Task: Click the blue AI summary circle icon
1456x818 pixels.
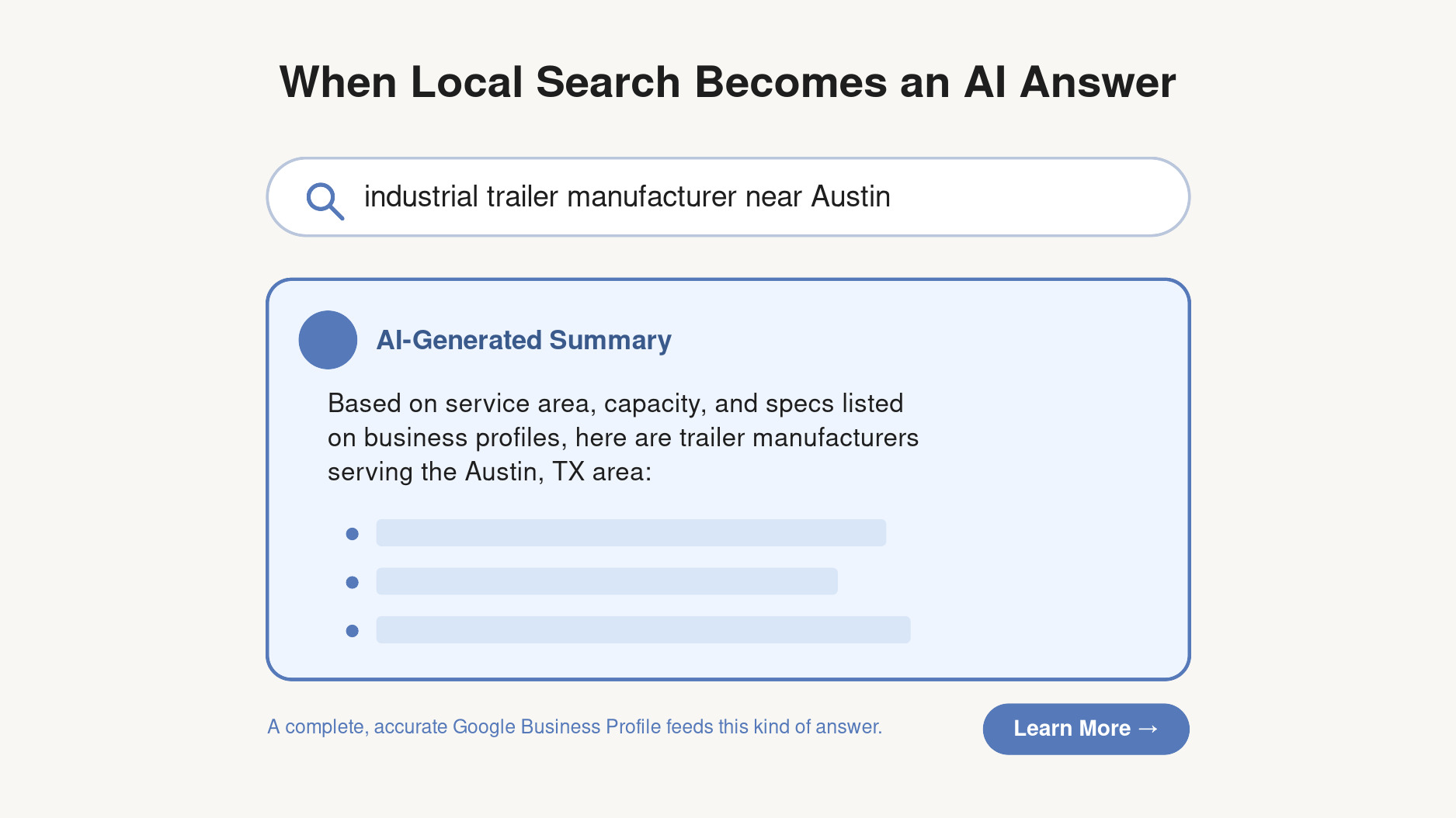Action: 328,340
